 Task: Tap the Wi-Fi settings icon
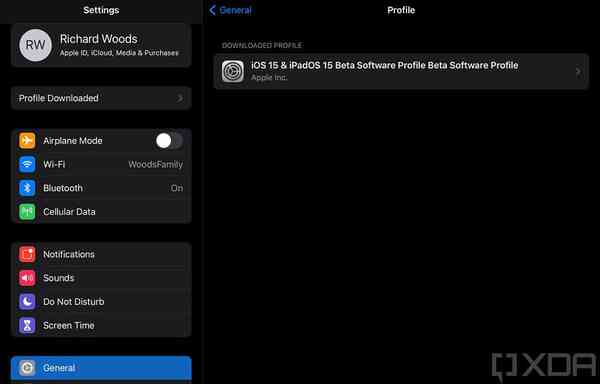27,164
